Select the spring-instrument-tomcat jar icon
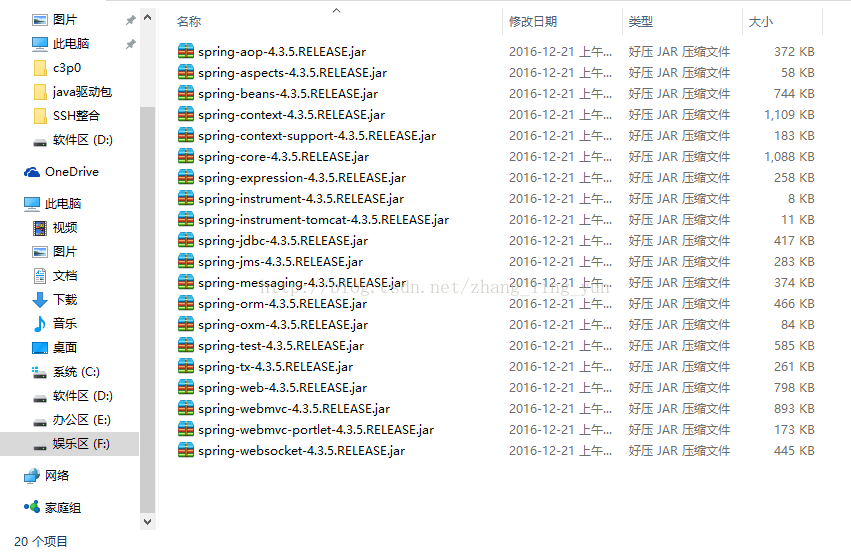851x552 pixels. [x=186, y=219]
